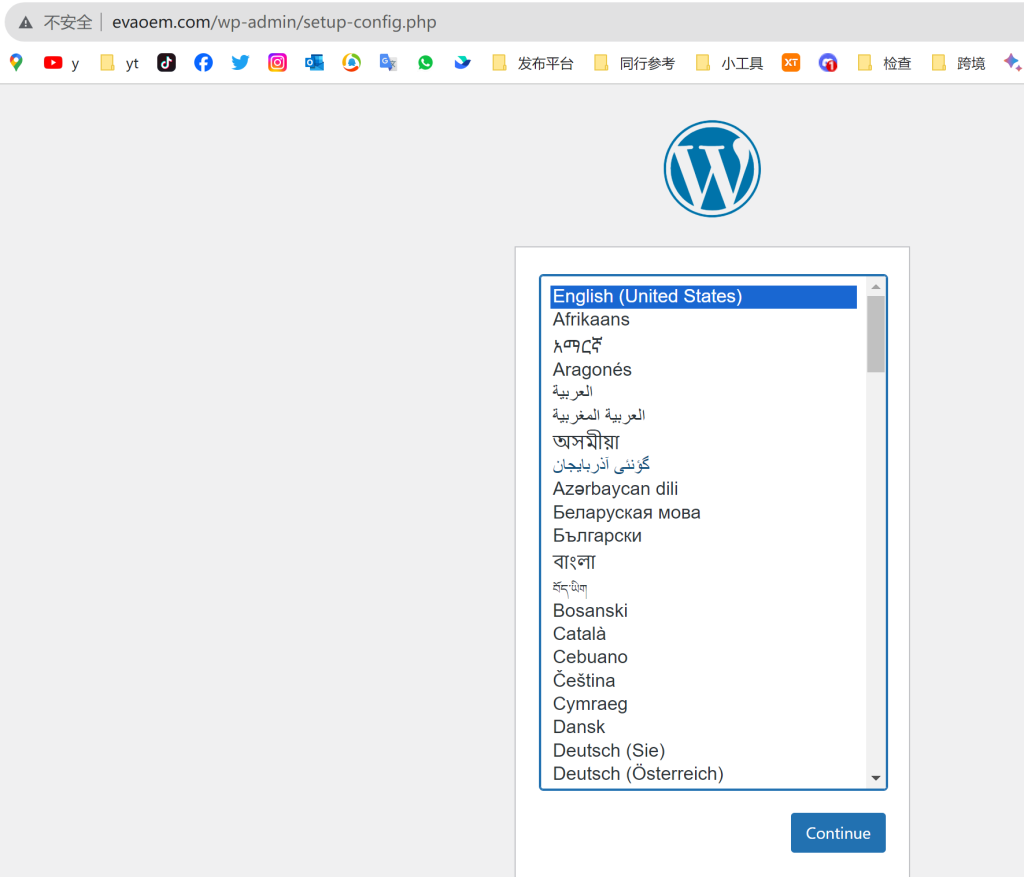
Task: Select Dansk in the language list
Action: point(703,727)
